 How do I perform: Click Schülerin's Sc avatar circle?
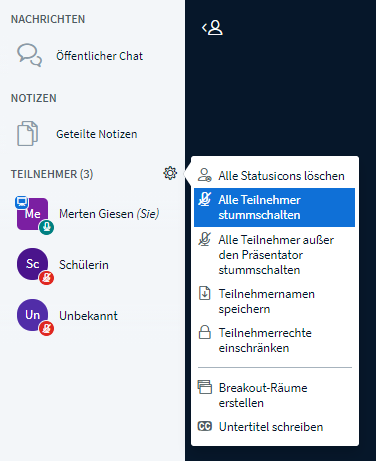tap(32, 264)
